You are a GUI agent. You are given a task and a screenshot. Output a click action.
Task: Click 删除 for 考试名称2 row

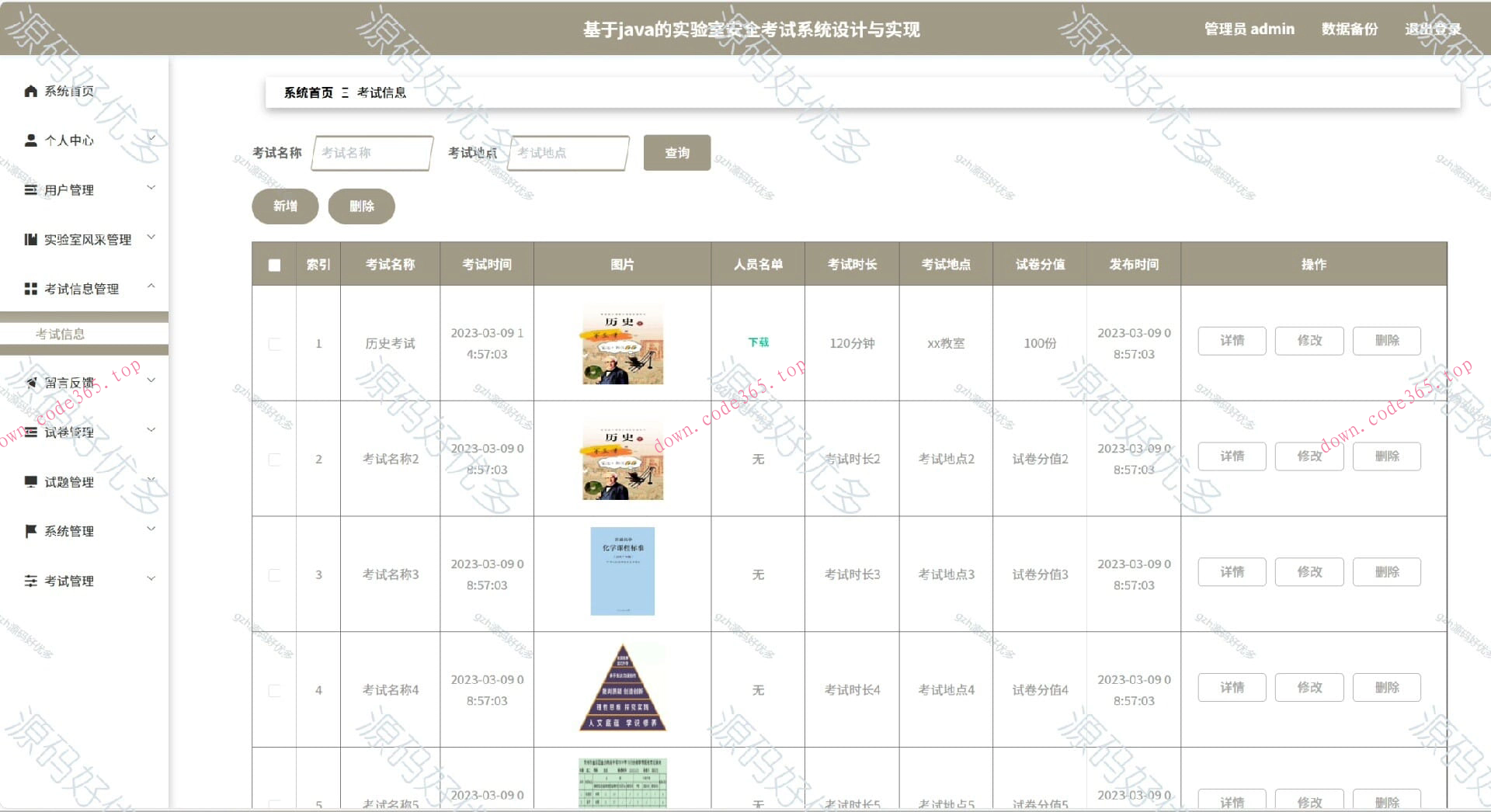click(1387, 456)
